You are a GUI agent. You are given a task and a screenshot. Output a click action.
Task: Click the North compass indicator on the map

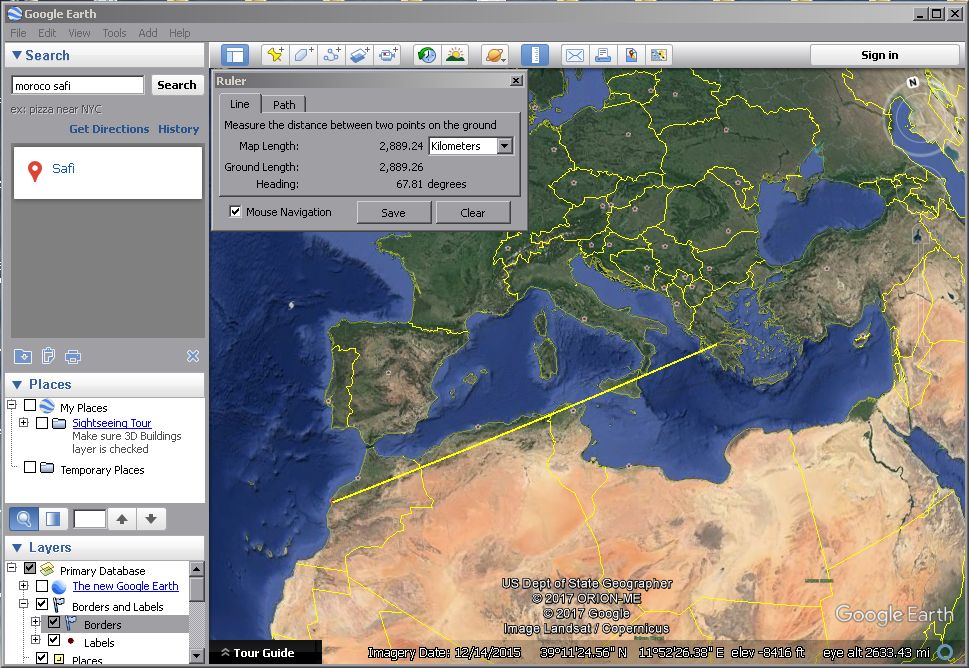912,82
